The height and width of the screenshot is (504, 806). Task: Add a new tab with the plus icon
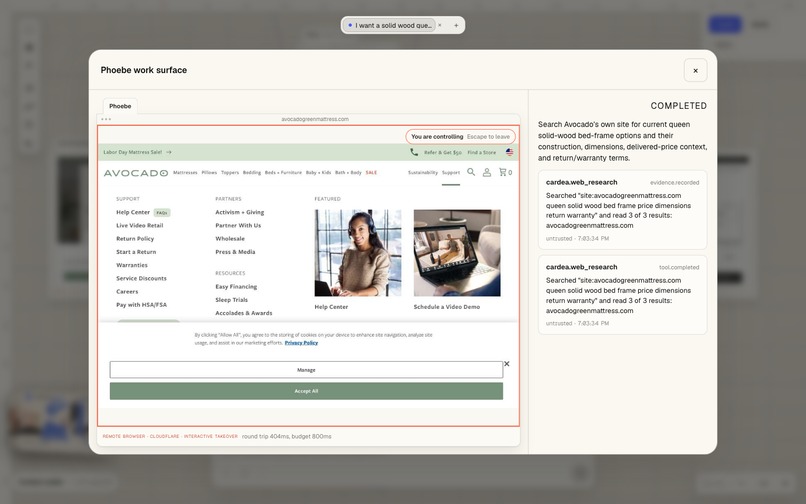click(456, 25)
